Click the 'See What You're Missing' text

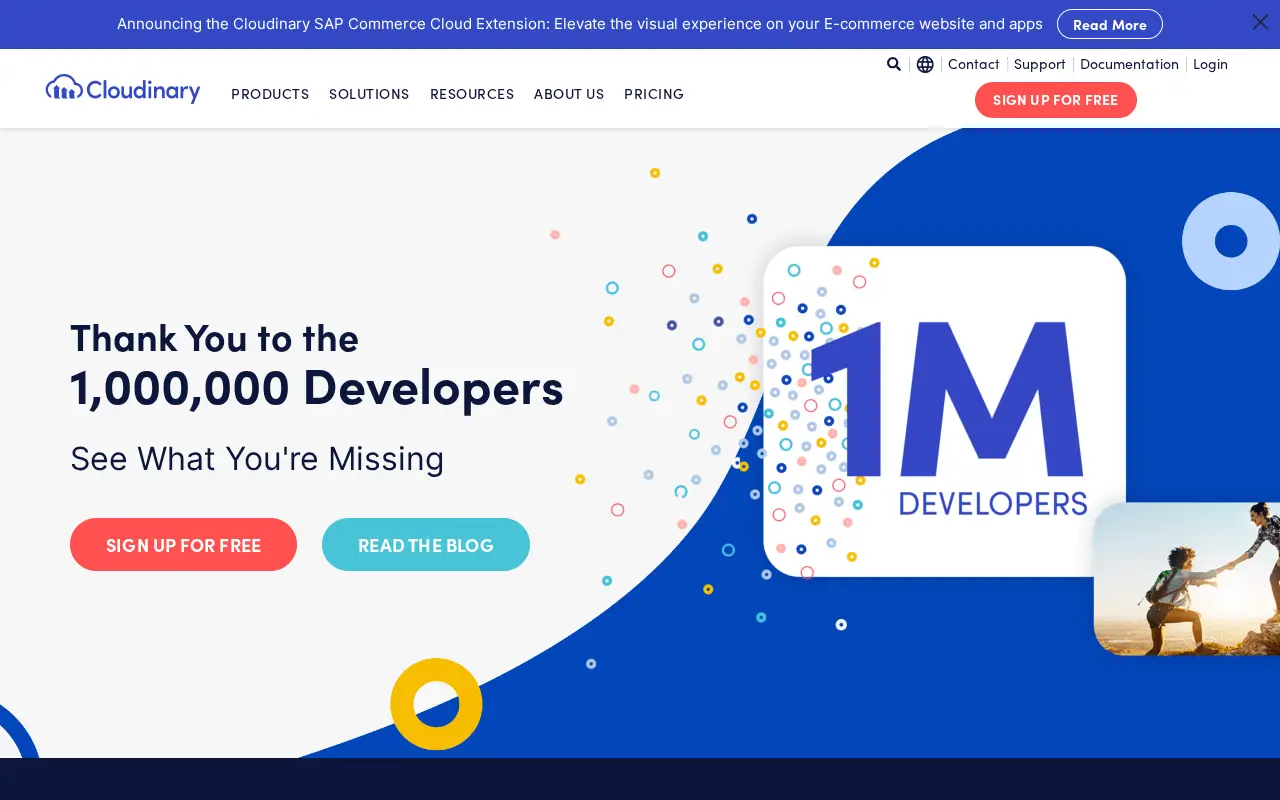pyautogui.click(x=257, y=459)
